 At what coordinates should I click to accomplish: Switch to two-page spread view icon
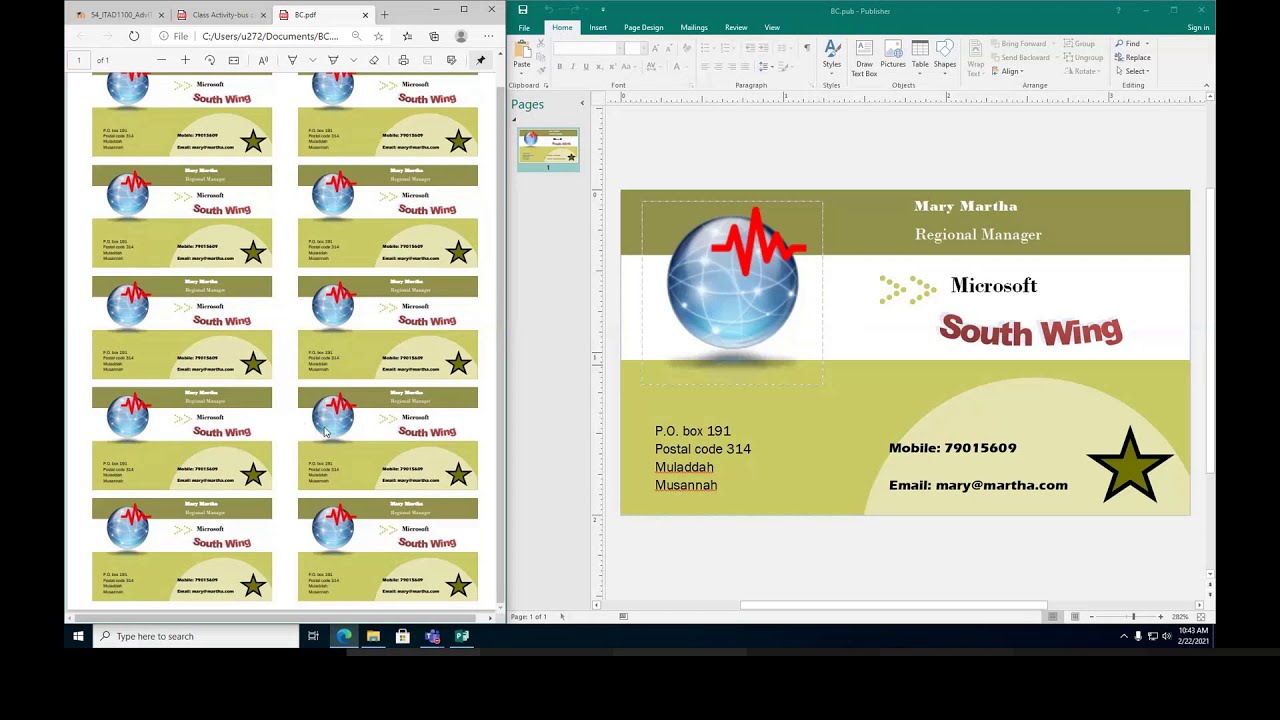tap(1075, 617)
